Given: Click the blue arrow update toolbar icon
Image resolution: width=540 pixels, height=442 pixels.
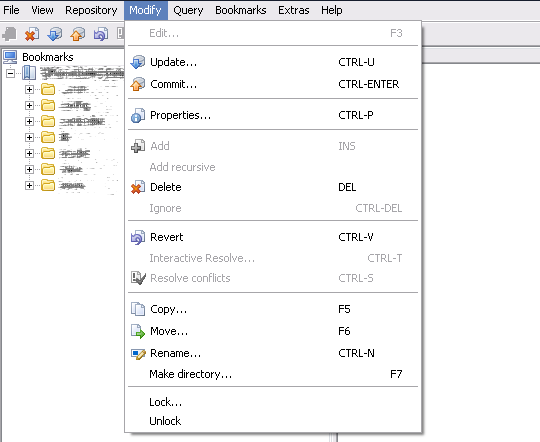Looking at the screenshot, I should click(x=55, y=34).
